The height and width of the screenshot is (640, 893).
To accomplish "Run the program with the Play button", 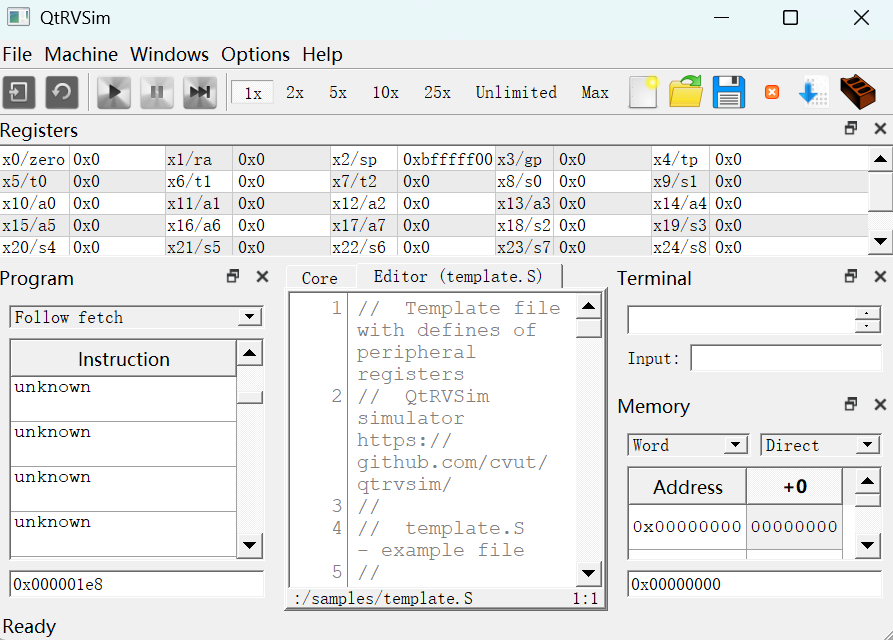I will (x=114, y=93).
